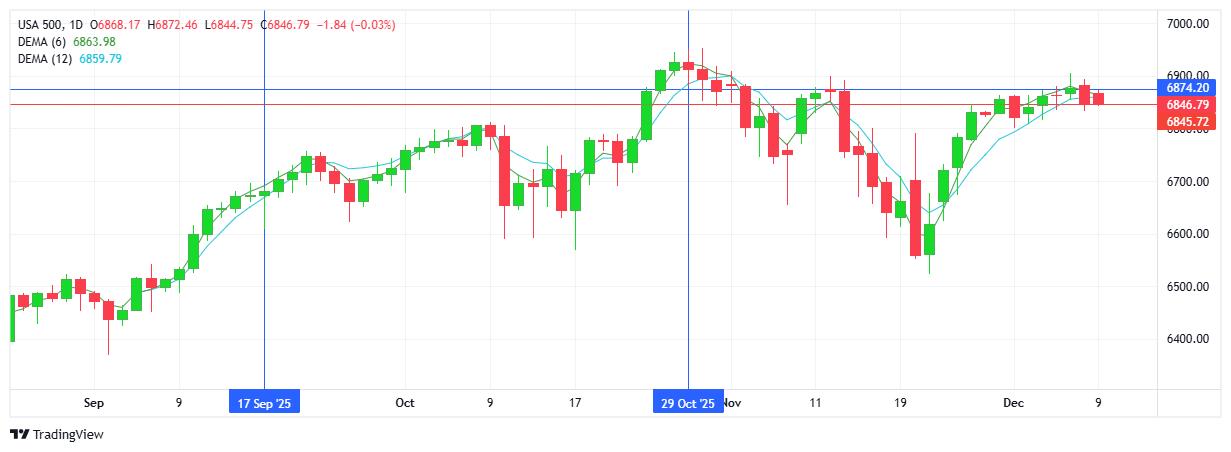
Task: Click the DEMA (12) value 6859.79
Action: tap(101, 59)
